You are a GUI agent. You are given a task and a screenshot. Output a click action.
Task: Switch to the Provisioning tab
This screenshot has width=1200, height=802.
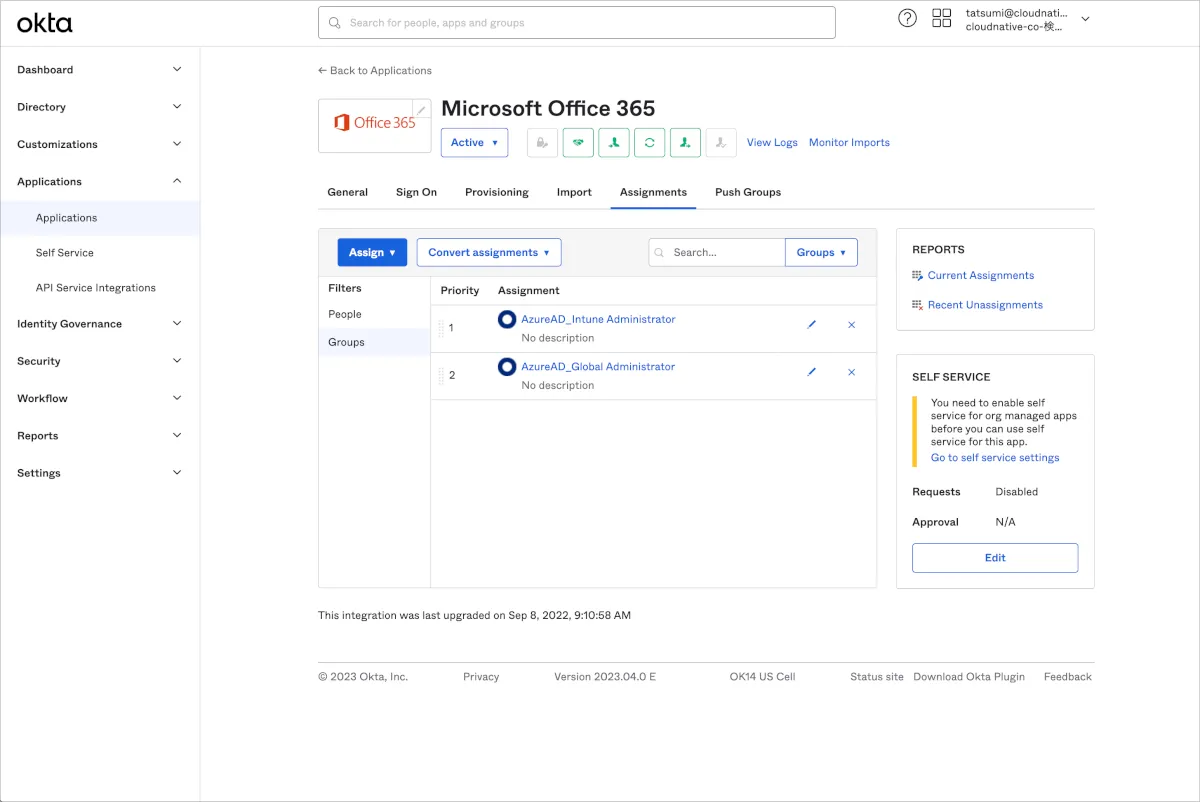[496, 192]
